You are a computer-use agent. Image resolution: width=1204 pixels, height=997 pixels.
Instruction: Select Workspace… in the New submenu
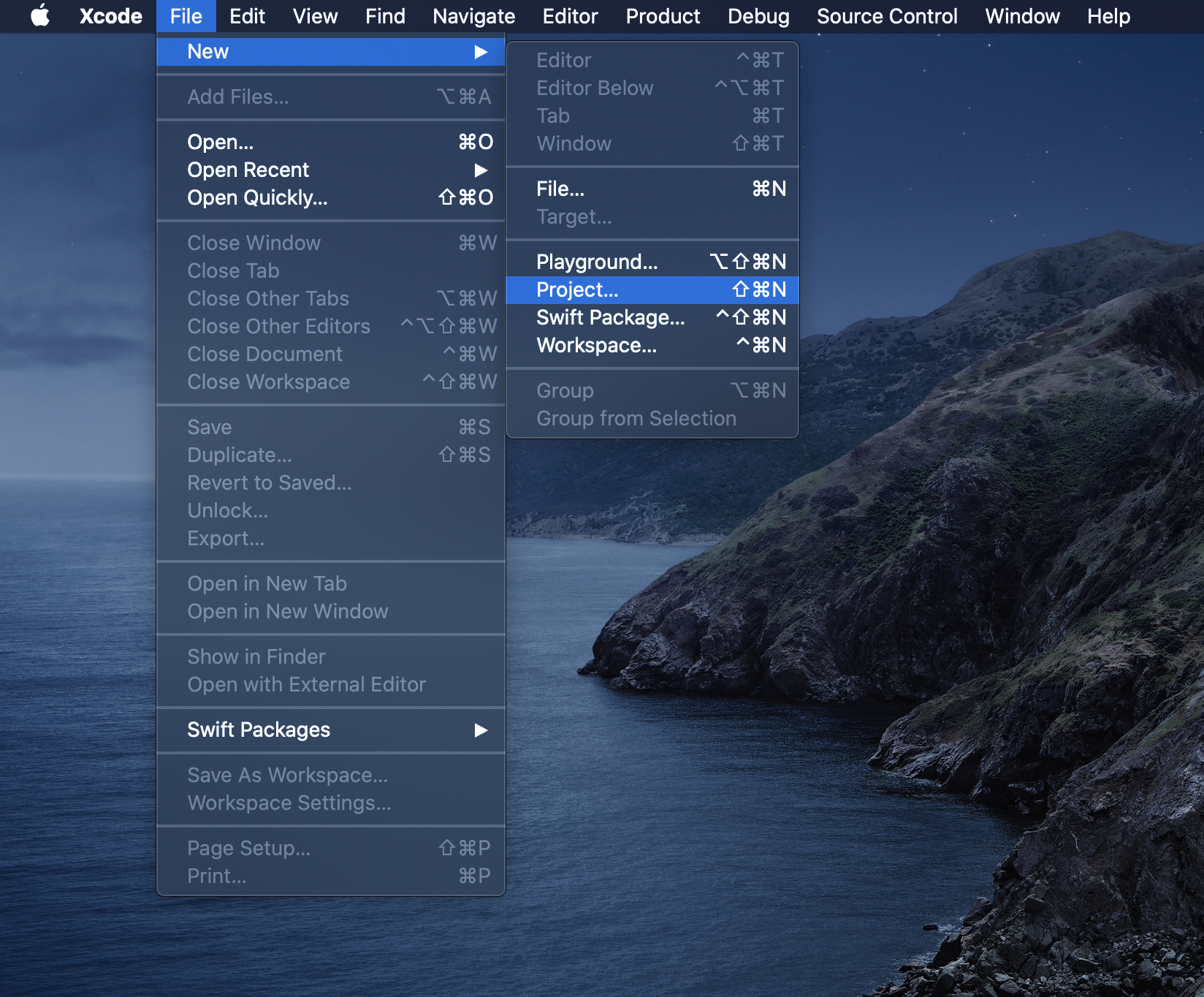tap(652, 346)
